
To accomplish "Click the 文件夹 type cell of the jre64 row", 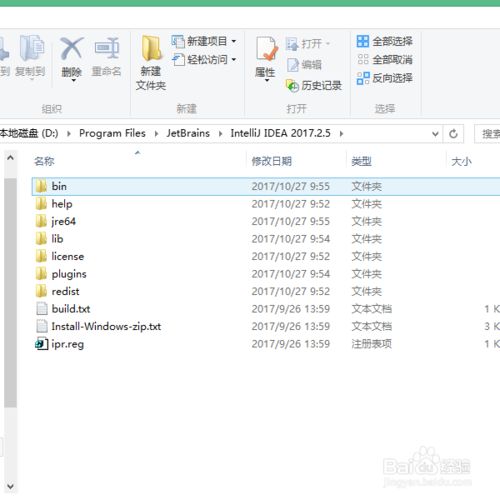I will tap(367, 221).
